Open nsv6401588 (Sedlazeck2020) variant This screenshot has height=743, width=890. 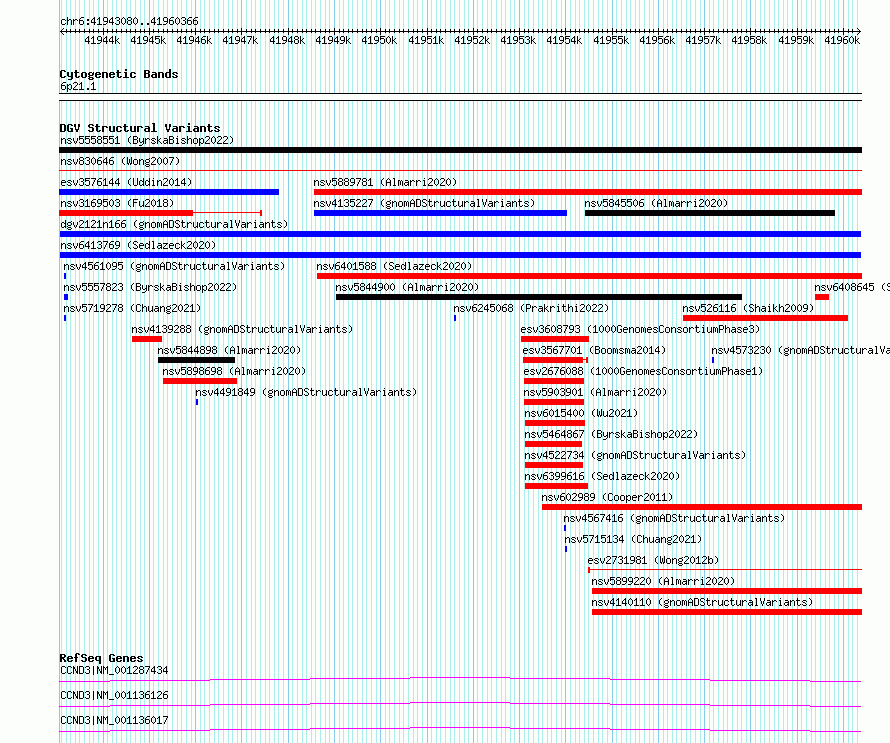point(394,266)
